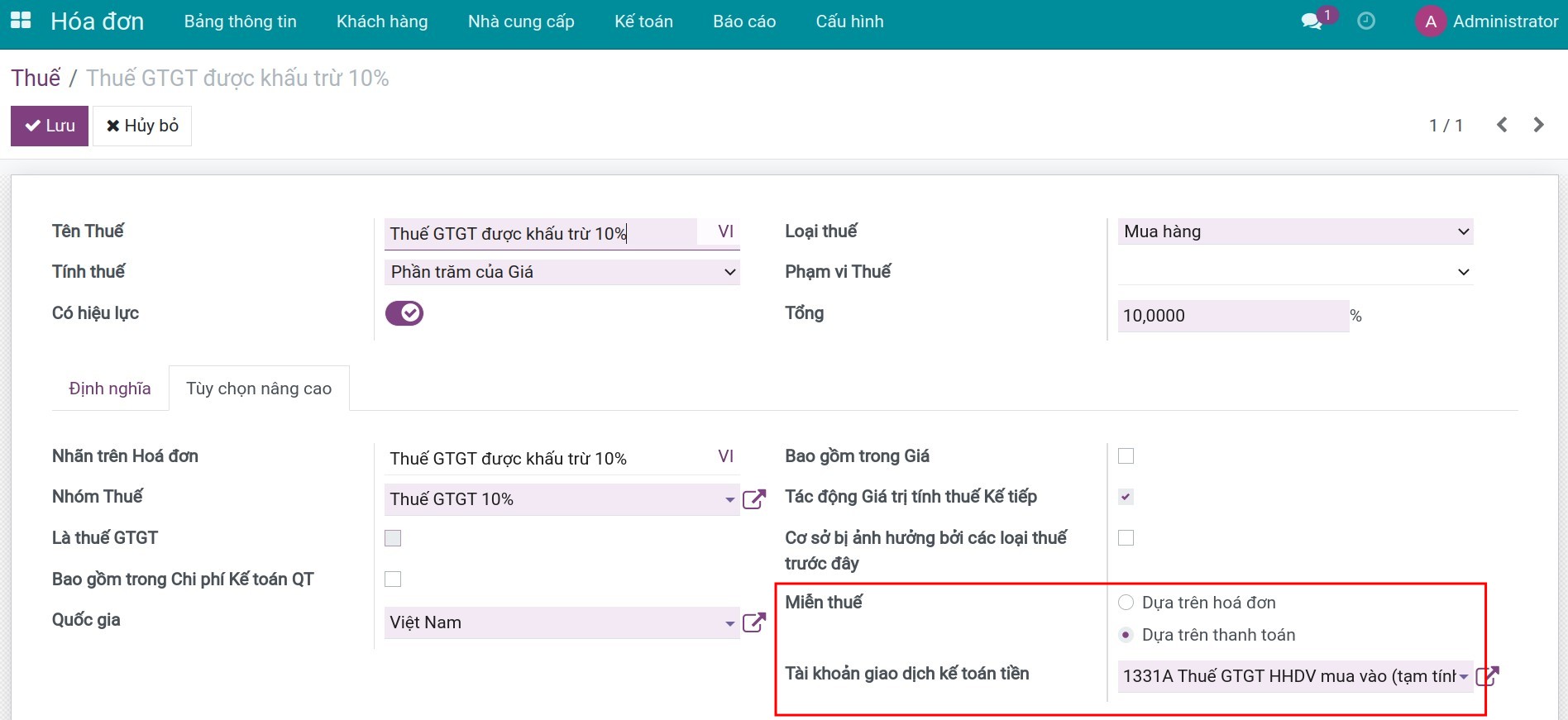Click the Hủy bỏ discard button

[142, 126]
